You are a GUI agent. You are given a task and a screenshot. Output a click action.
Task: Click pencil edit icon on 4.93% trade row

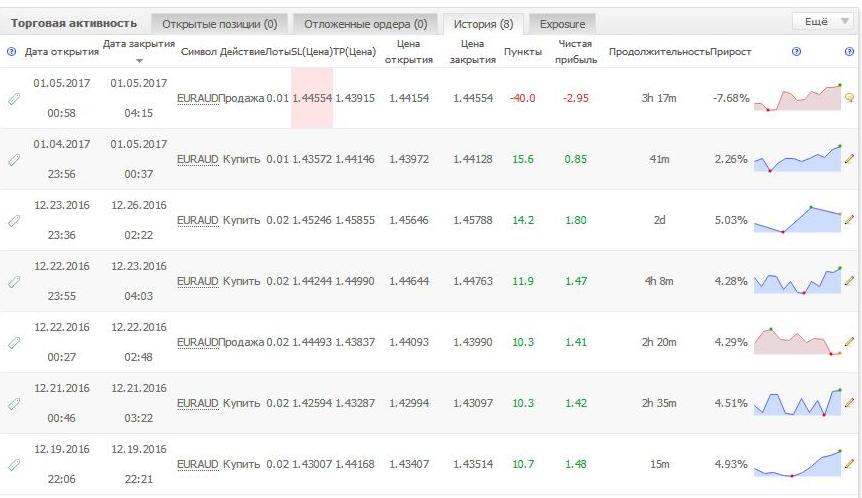click(849, 464)
